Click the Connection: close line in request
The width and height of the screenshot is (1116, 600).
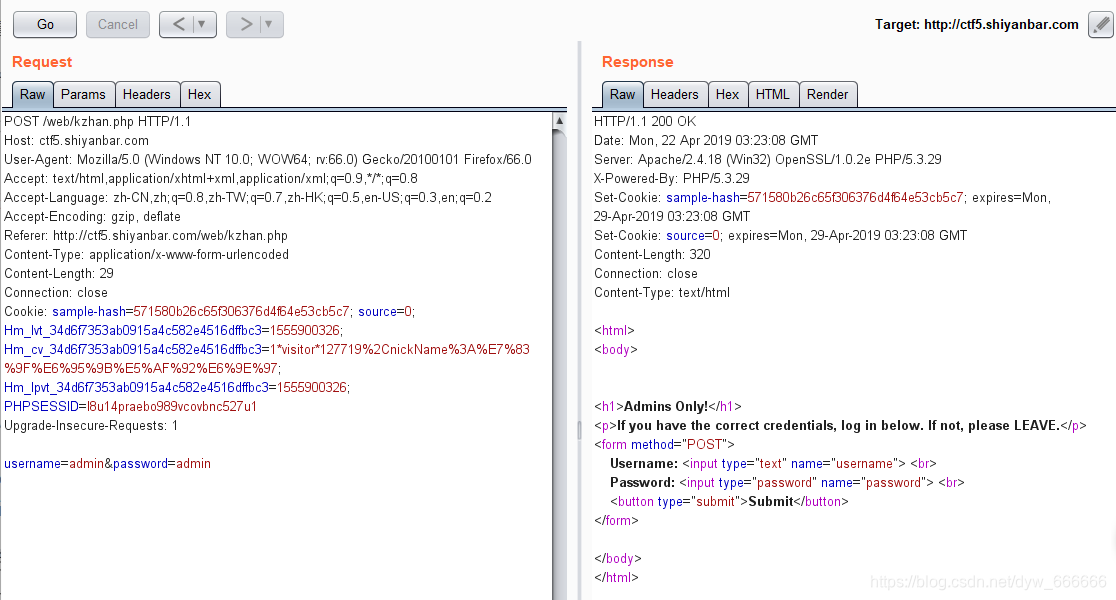click(56, 293)
